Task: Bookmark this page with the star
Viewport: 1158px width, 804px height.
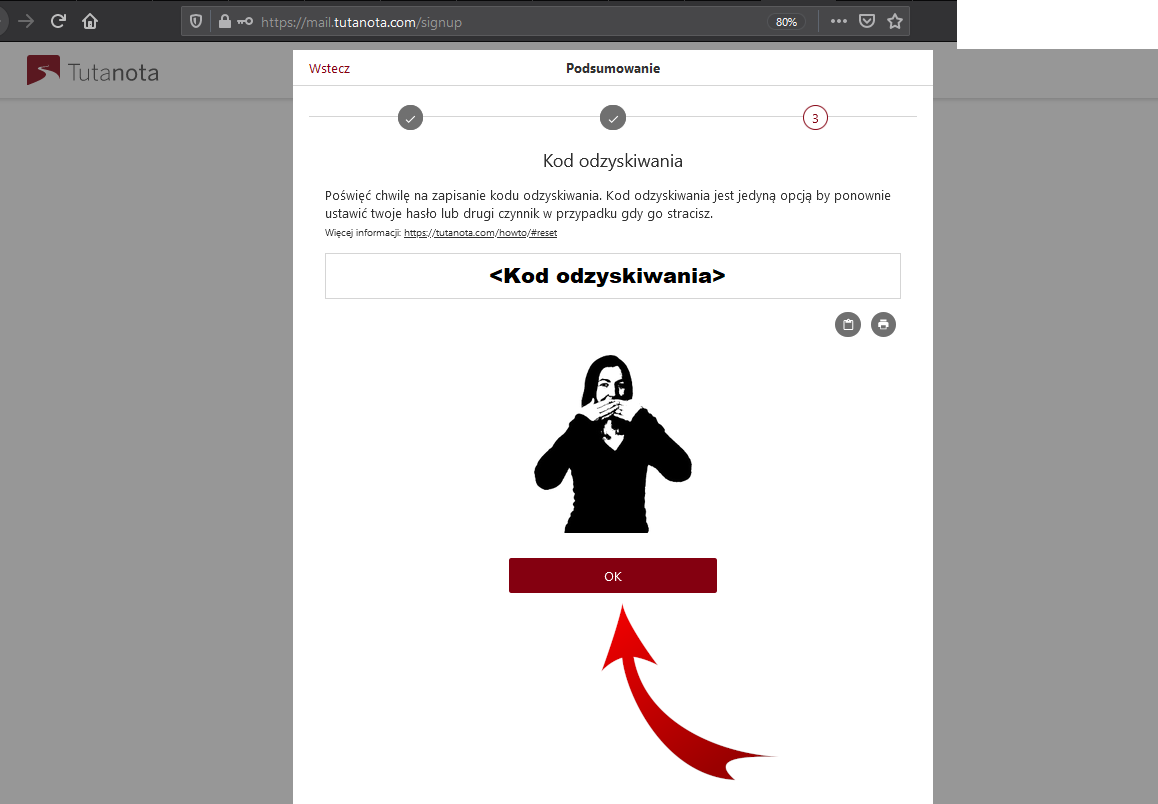Action: tap(895, 21)
